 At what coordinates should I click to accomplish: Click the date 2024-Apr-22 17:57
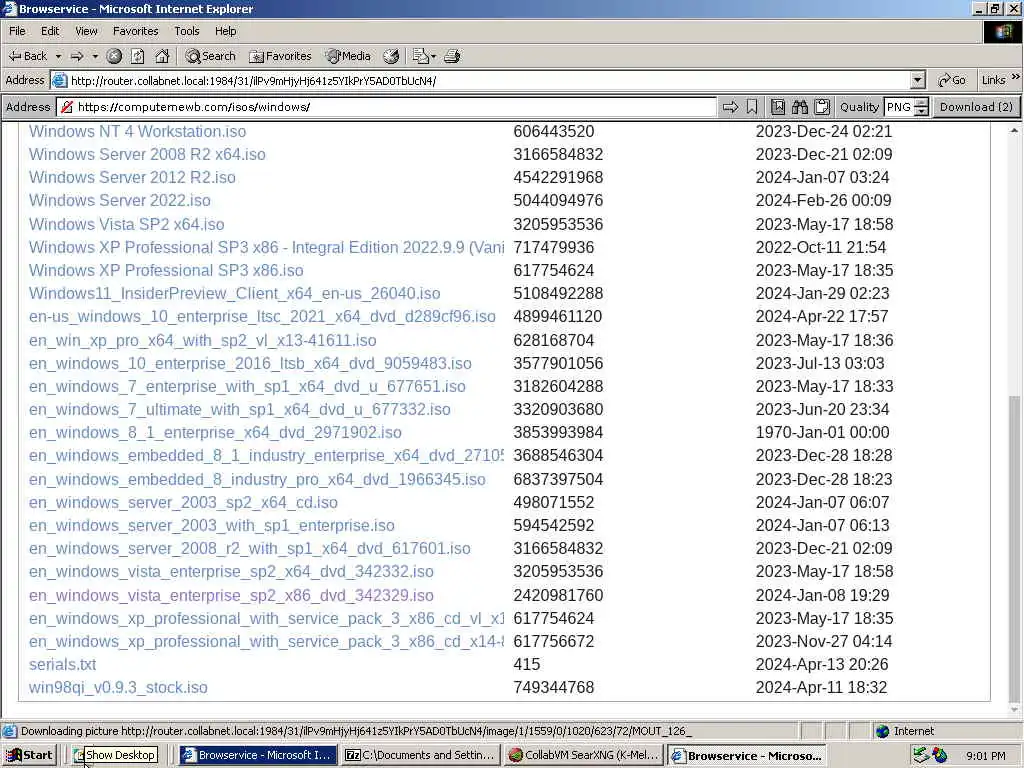822,316
